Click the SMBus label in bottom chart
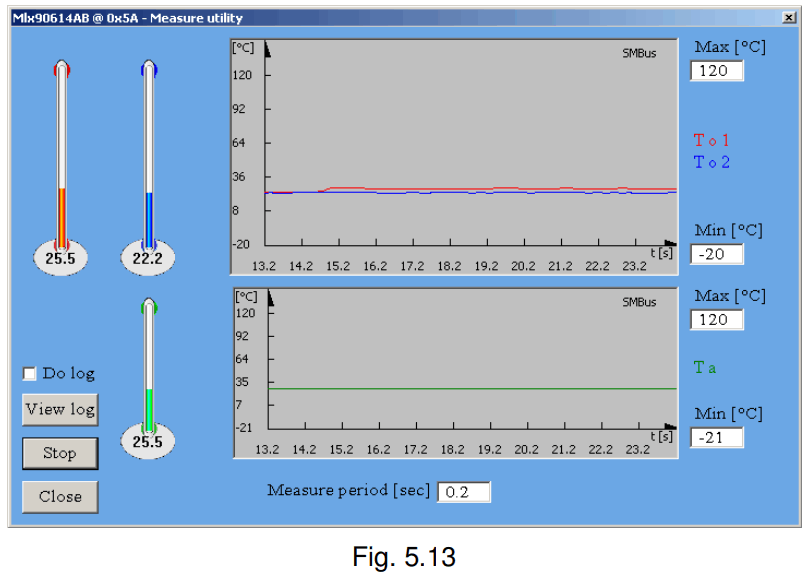 point(639,302)
